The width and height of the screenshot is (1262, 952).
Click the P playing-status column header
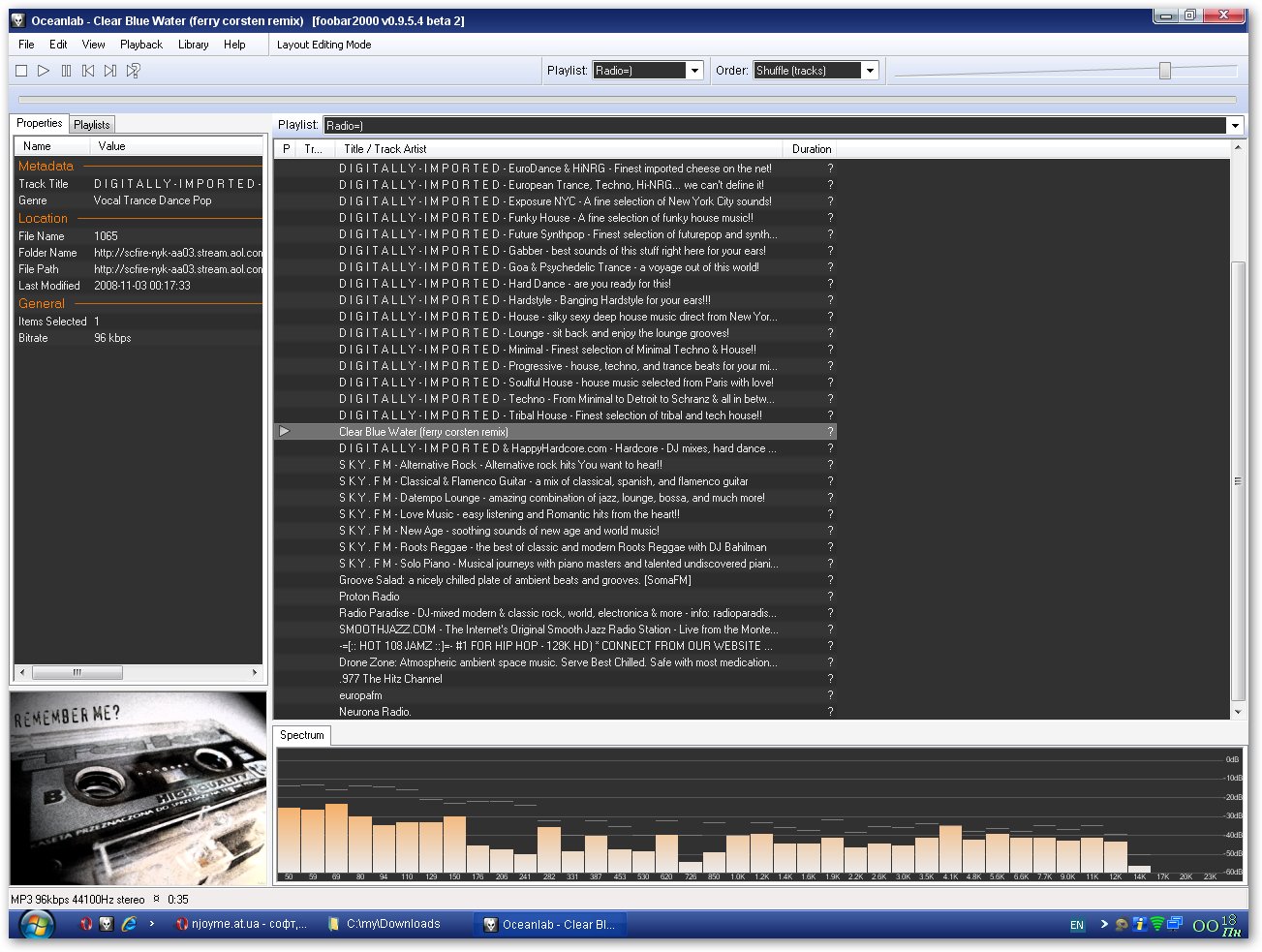coord(286,149)
